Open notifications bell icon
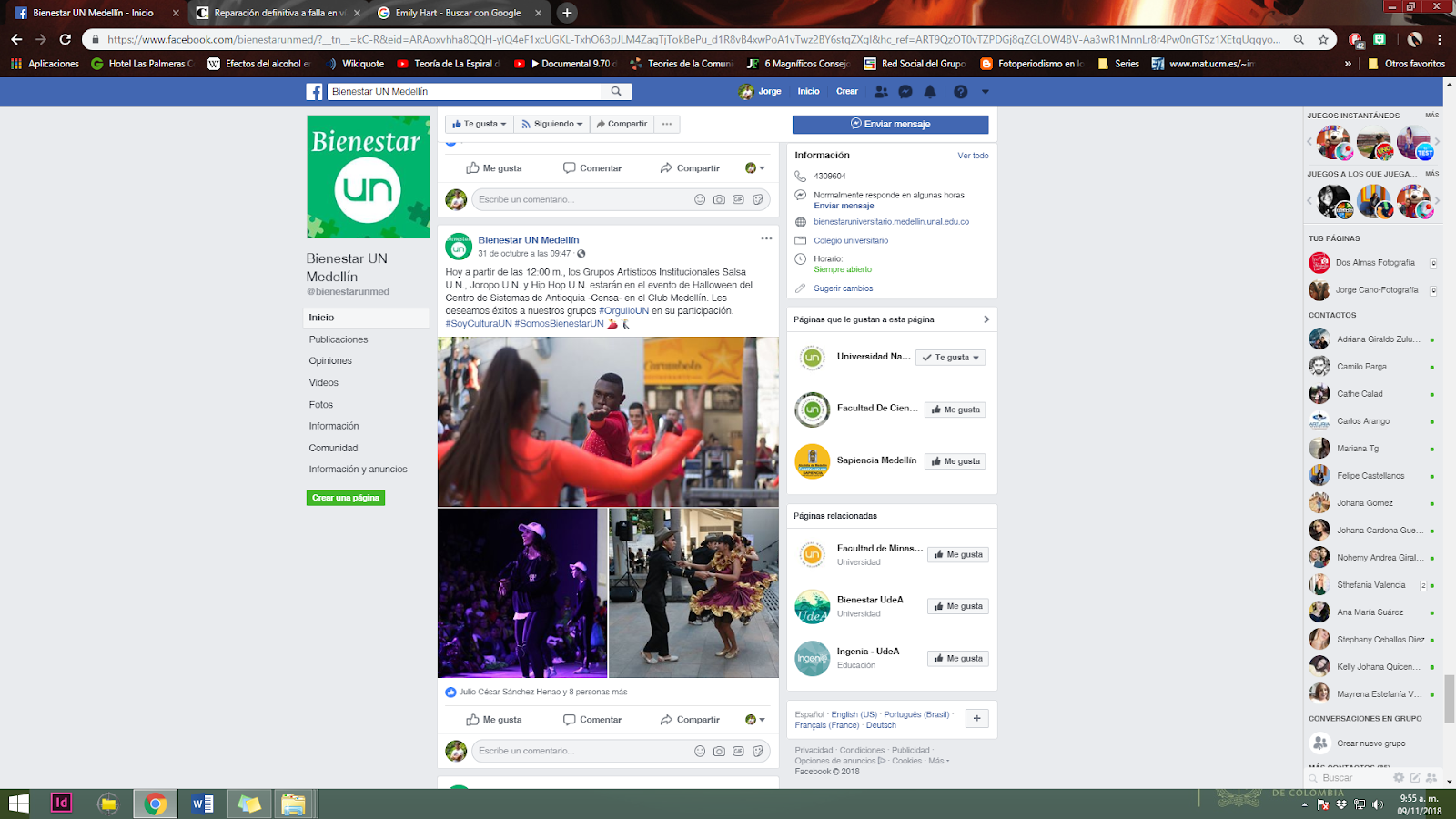Image resolution: width=1456 pixels, height=819 pixels. click(x=930, y=92)
